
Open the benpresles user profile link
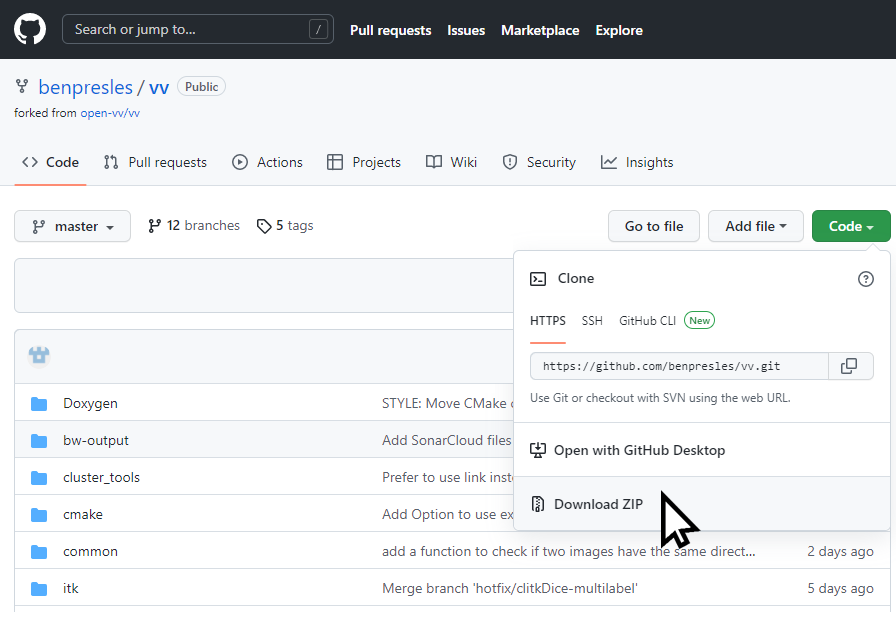[86, 87]
